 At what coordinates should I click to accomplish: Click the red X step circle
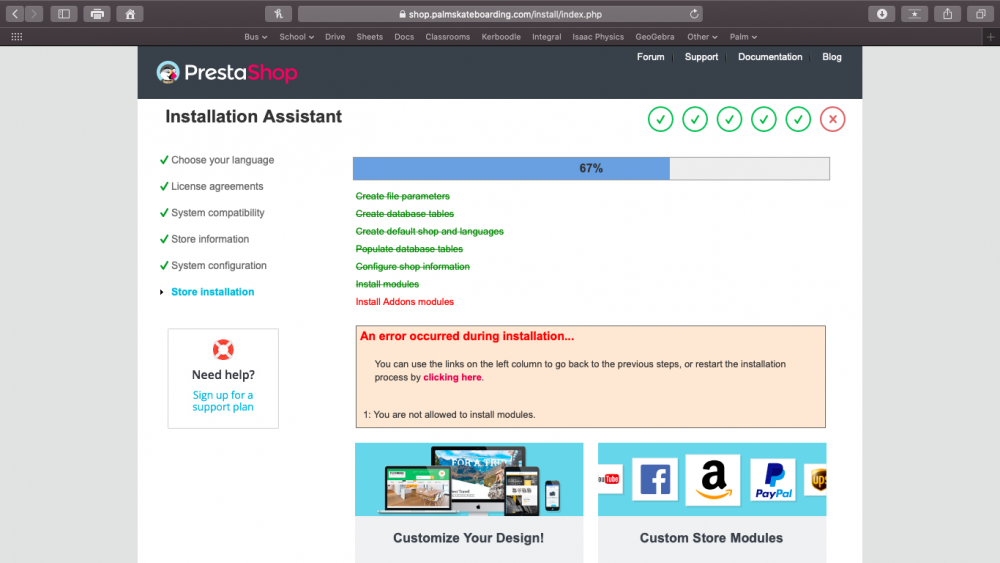click(x=832, y=119)
